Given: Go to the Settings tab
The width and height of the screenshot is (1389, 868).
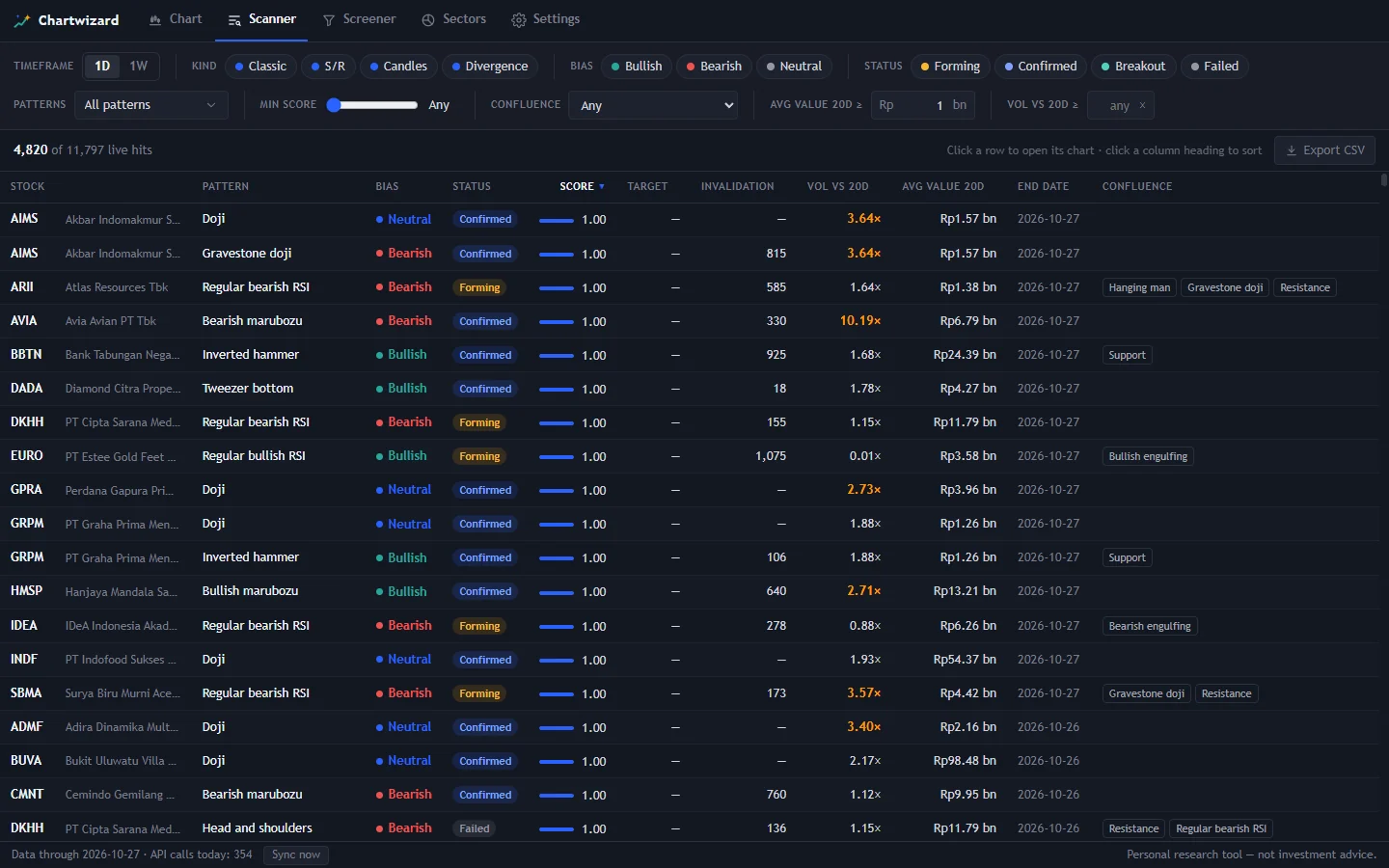Looking at the screenshot, I should click(x=545, y=19).
